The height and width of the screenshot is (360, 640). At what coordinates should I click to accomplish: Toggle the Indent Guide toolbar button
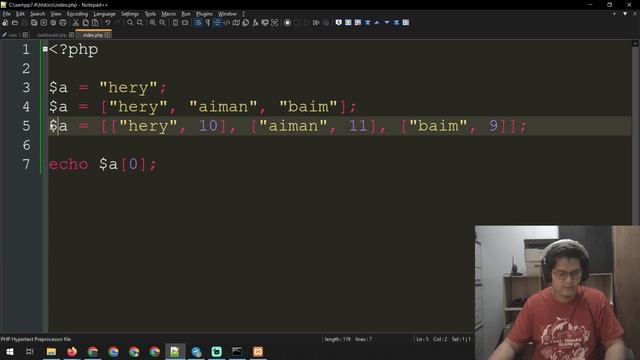point(217,23)
